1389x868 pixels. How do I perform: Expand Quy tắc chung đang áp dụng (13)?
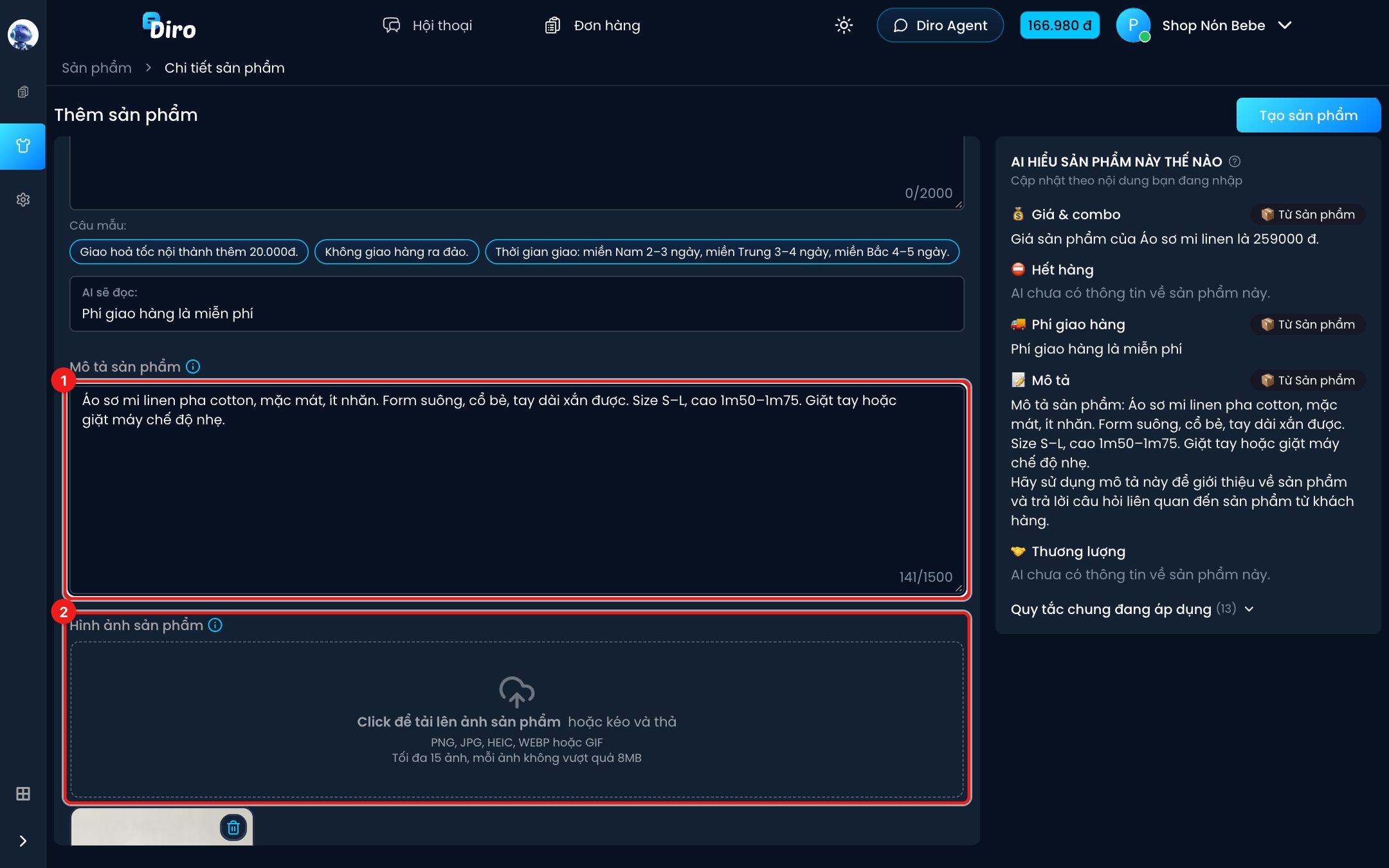pyautogui.click(x=1132, y=609)
